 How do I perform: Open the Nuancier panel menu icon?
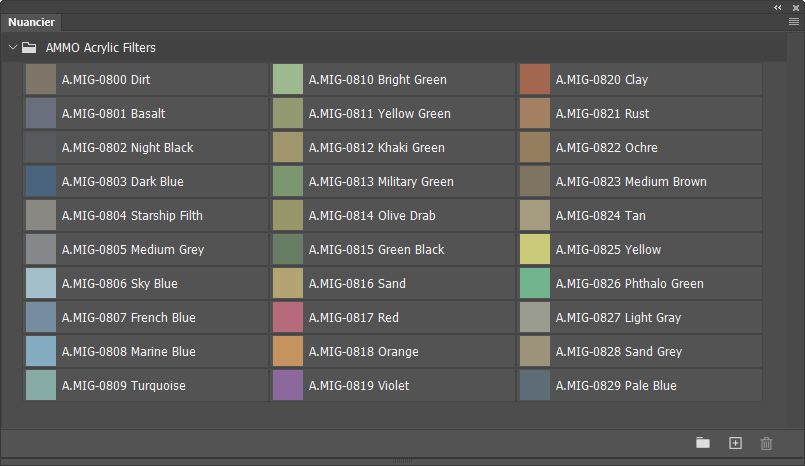coord(794,22)
